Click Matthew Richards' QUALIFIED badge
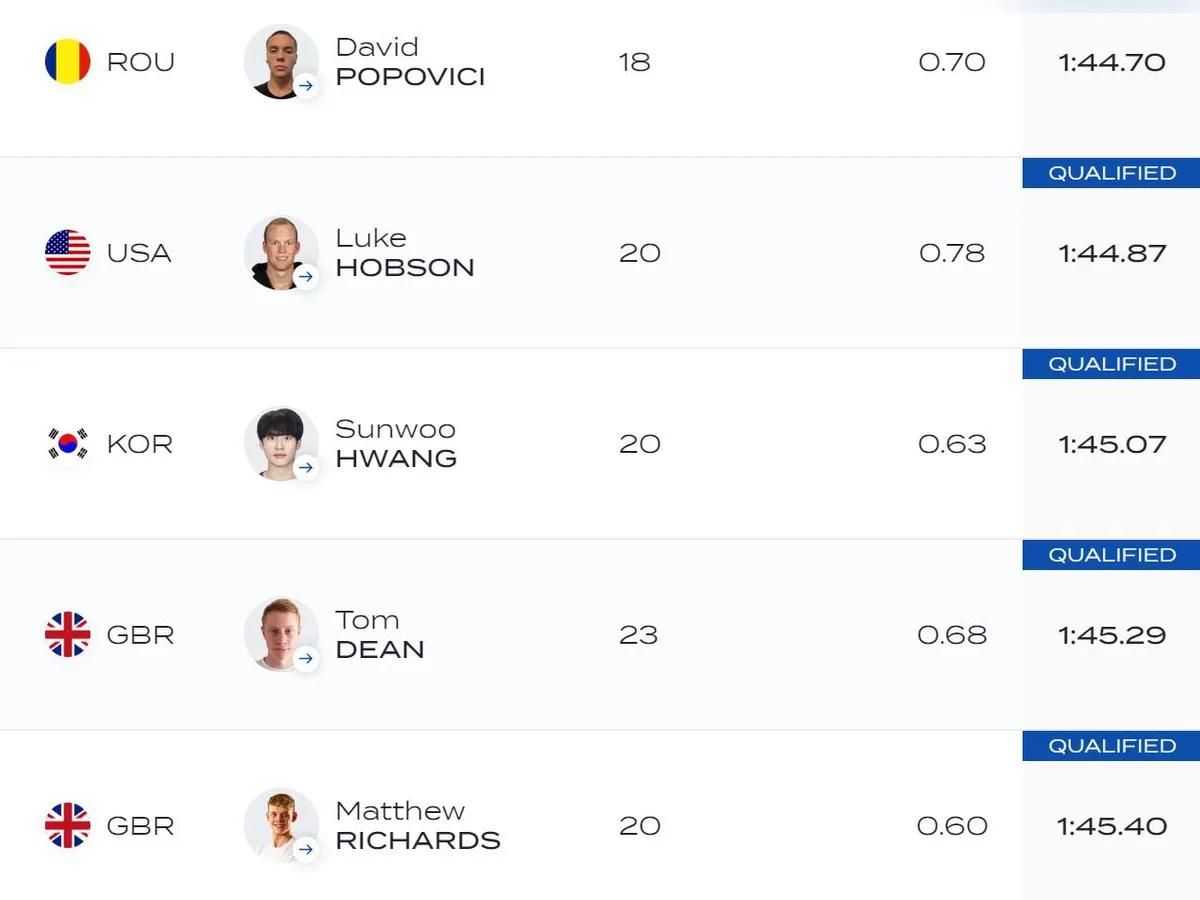Viewport: 1200px width, 900px height. tap(1111, 746)
